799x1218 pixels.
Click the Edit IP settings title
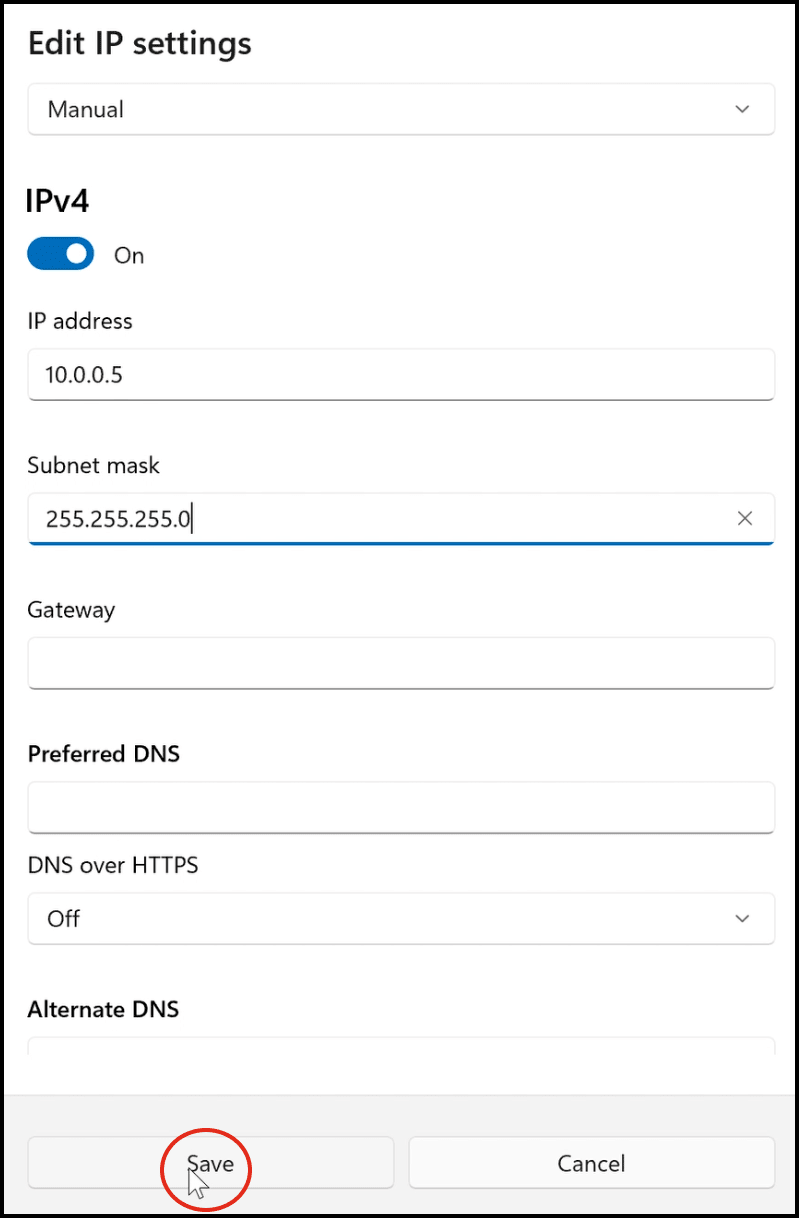pos(139,43)
